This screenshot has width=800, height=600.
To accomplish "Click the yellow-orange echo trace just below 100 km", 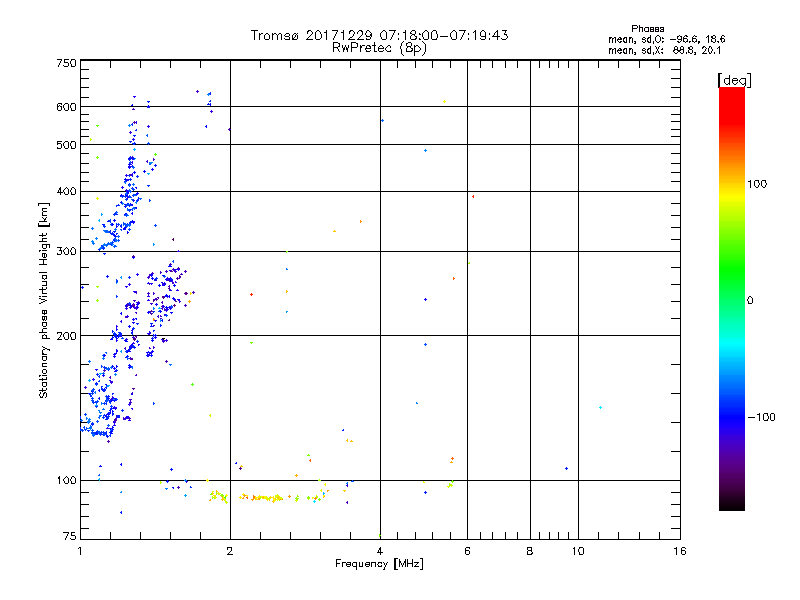I will click(x=268, y=497).
